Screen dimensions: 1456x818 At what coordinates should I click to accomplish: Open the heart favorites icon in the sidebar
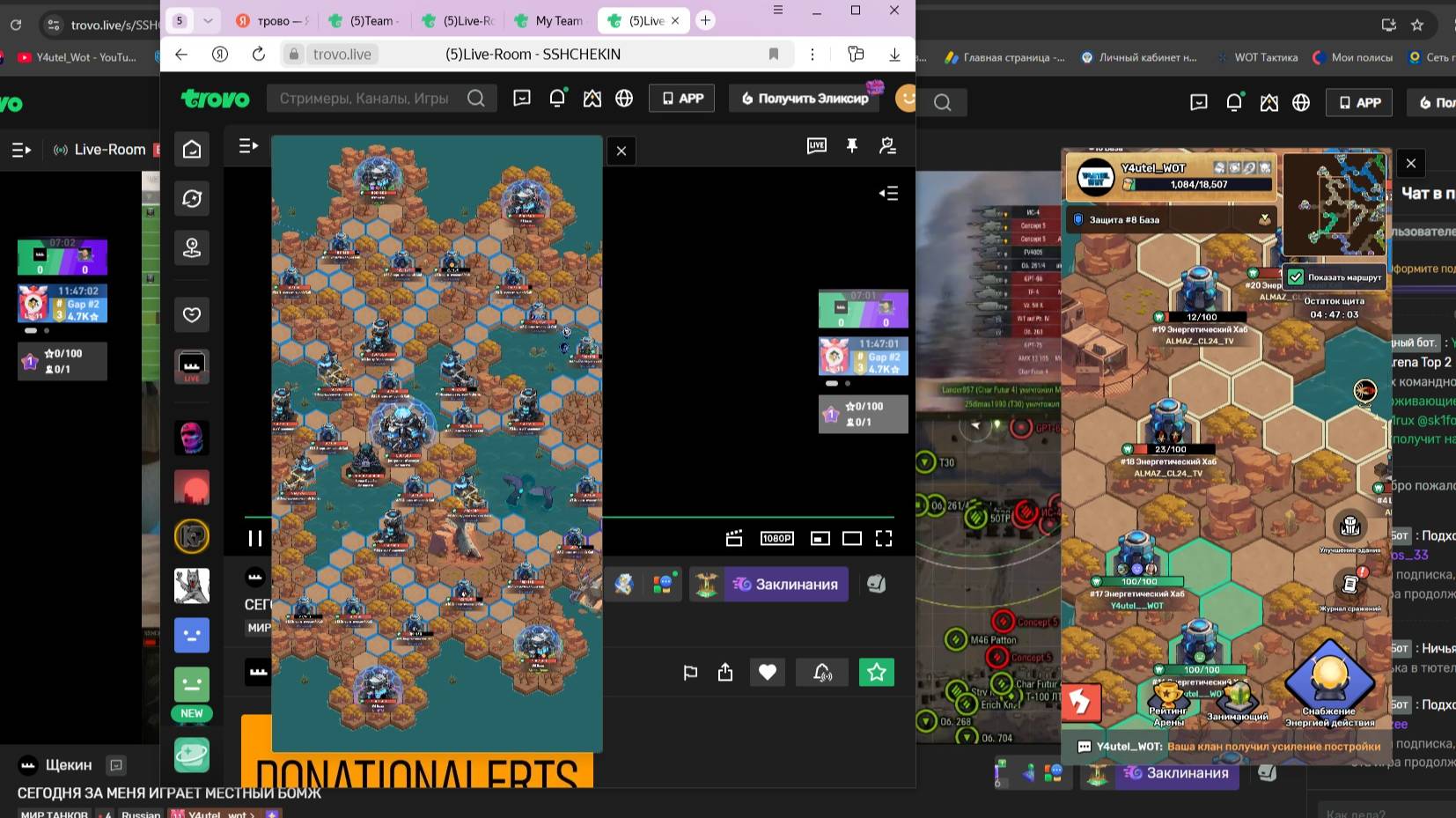pyautogui.click(x=192, y=314)
